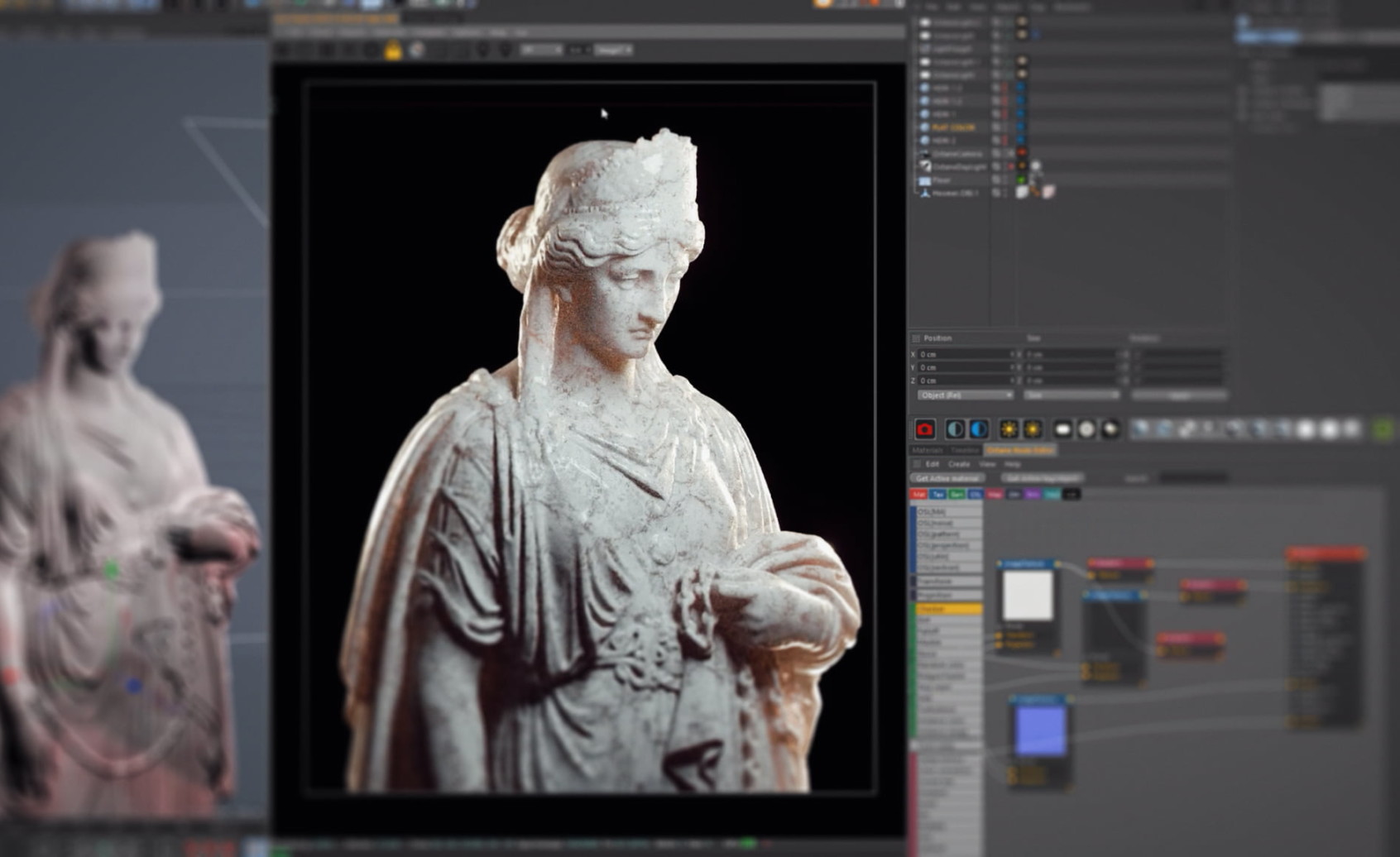Screen dimensions: 1400x857
Task: Click the half-filled blue circle icon
Action: point(979,428)
